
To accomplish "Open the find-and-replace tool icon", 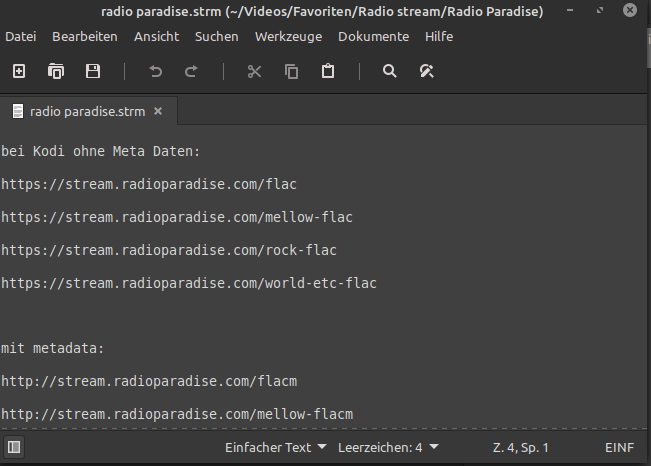I will coord(426,71).
